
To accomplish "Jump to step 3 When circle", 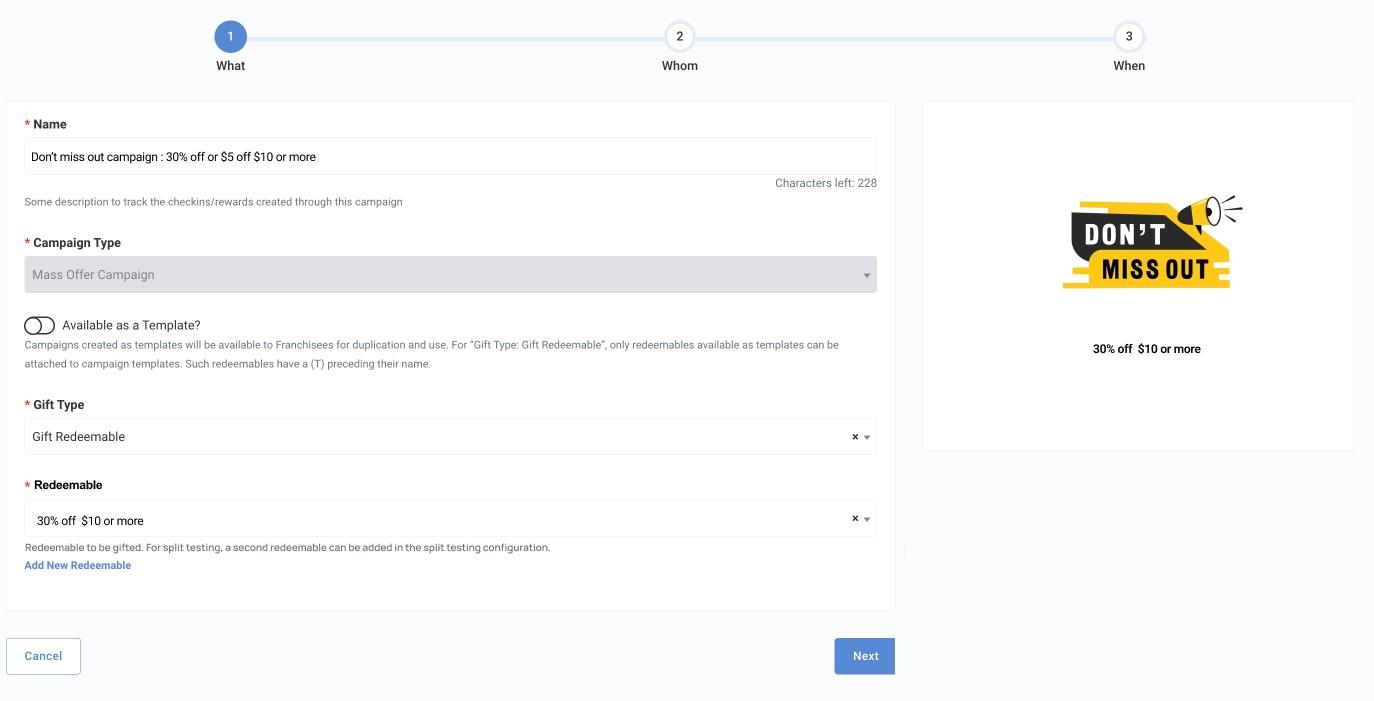I will pos(1129,37).
